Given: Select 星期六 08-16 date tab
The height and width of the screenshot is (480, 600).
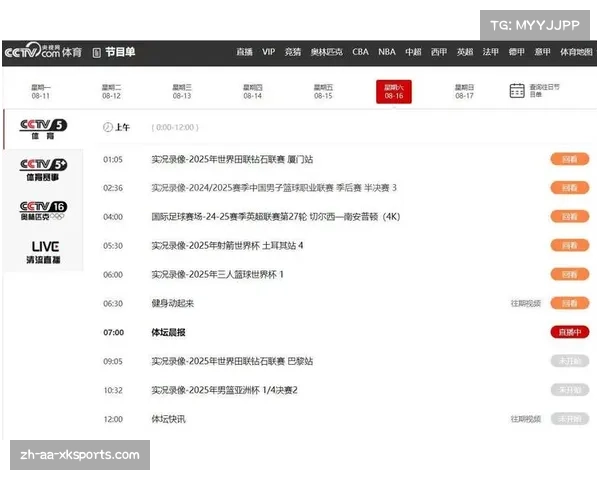Looking at the screenshot, I should (394, 91).
